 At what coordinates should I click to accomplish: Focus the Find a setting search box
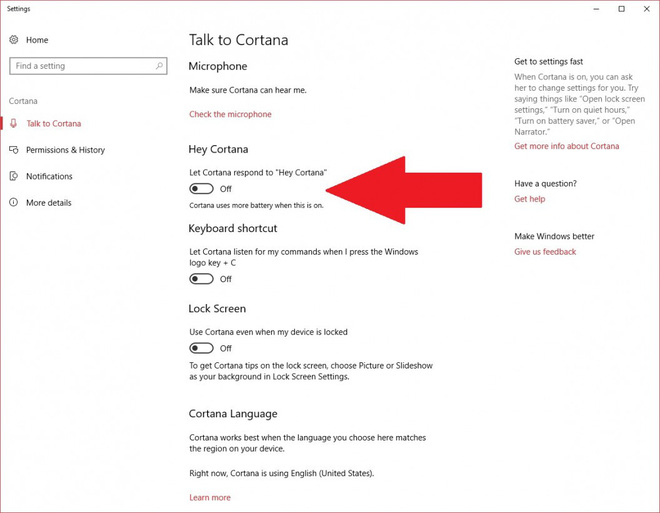pos(80,66)
